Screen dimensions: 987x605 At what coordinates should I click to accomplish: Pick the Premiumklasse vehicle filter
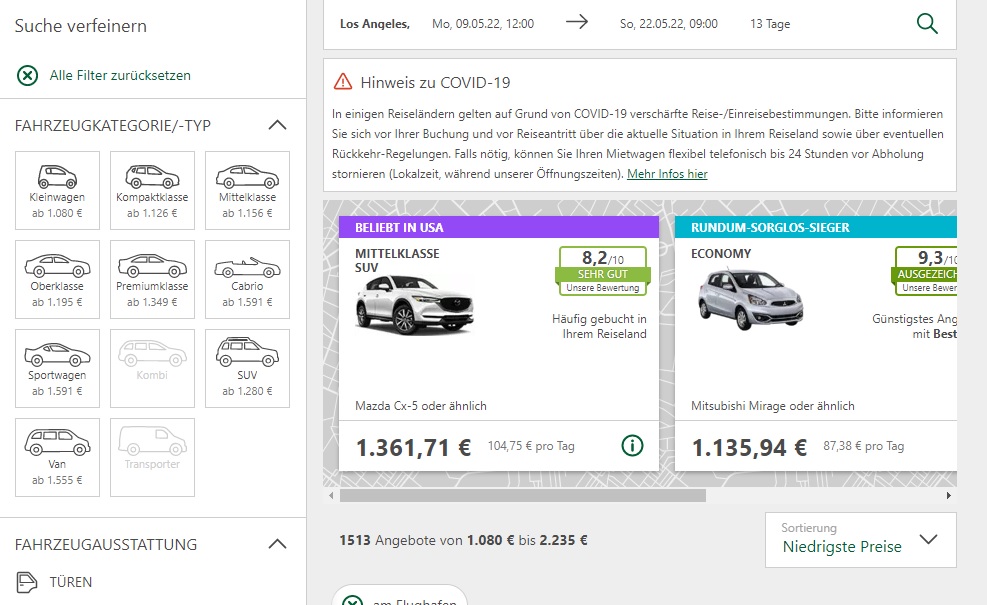(x=152, y=279)
